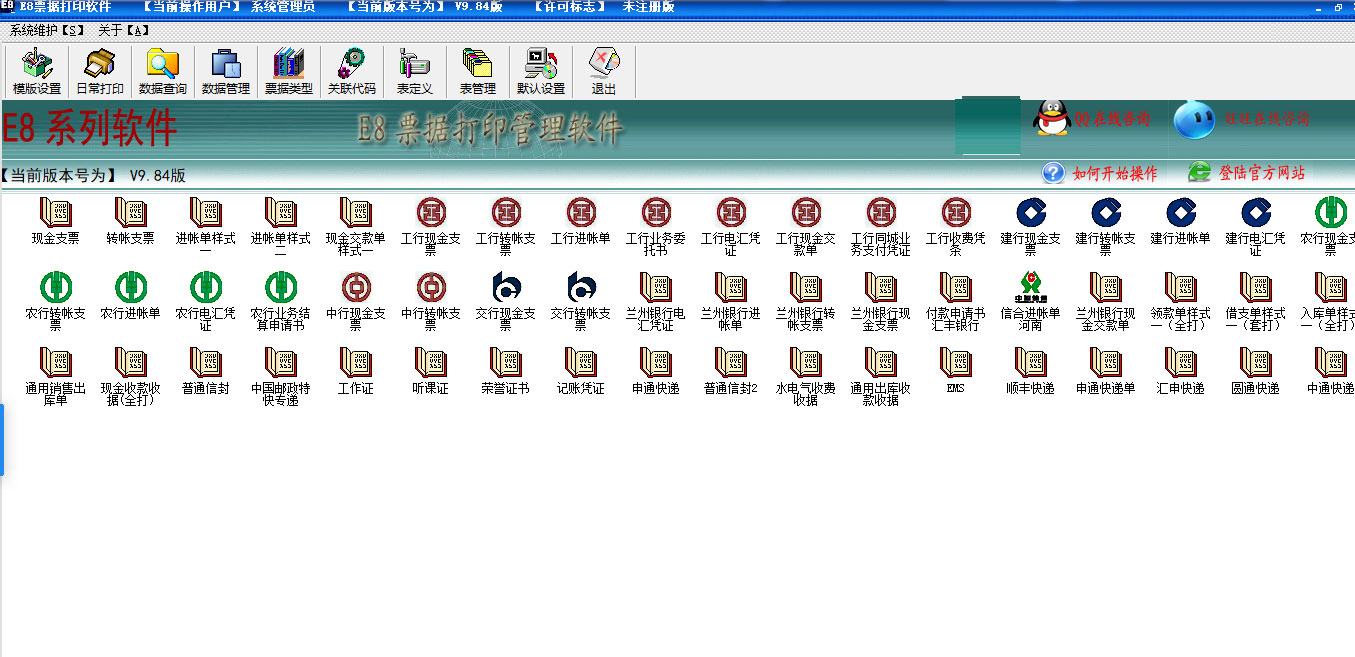
Task: Click the 旺旺在线咨询 link
Action: (x=1242, y=119)
